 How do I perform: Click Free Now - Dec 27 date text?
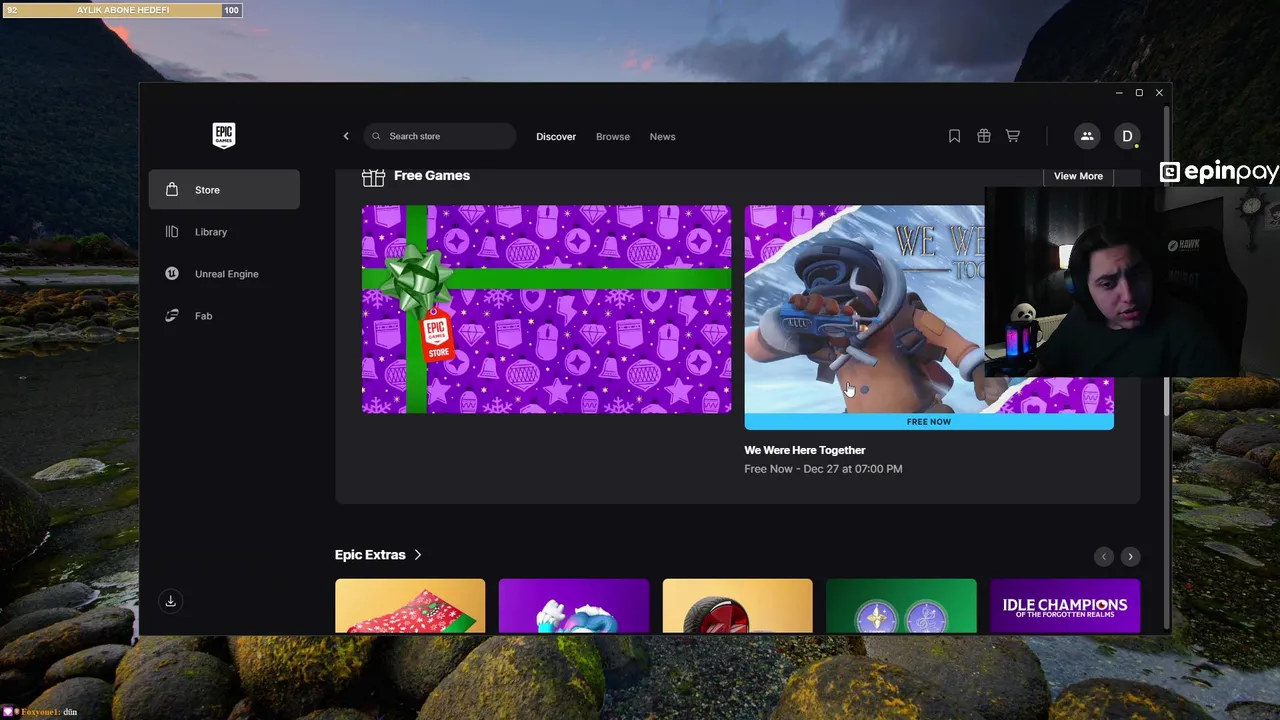[823, 469]
